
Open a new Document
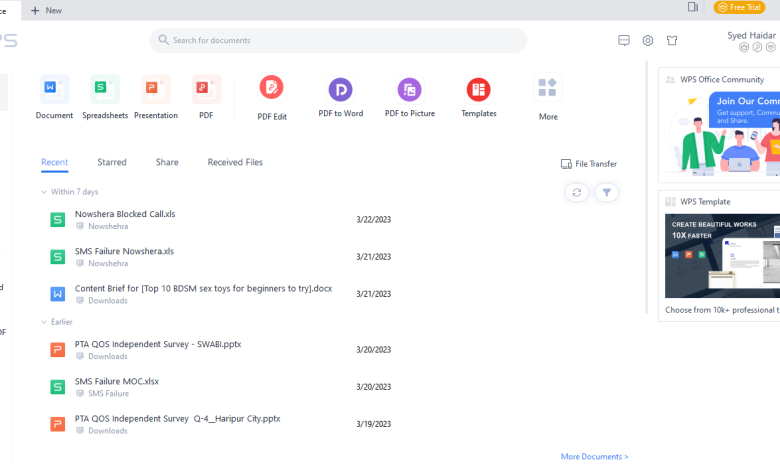click(54, 90)
